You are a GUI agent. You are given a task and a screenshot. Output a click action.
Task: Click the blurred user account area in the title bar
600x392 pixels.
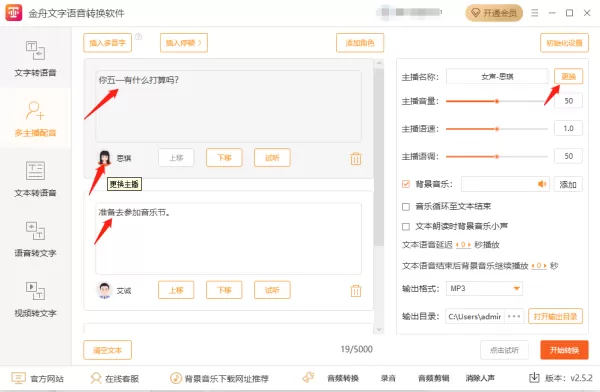click(409, 13)
